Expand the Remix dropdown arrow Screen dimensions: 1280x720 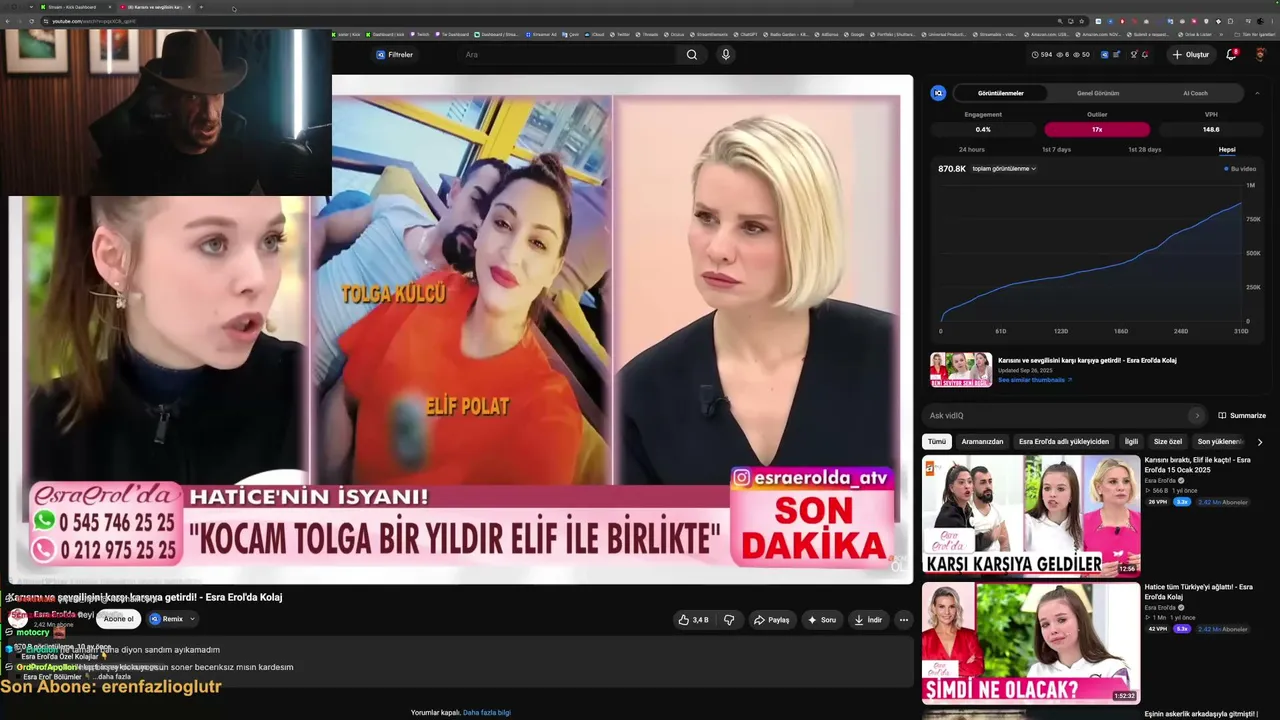tap(192, 619)
